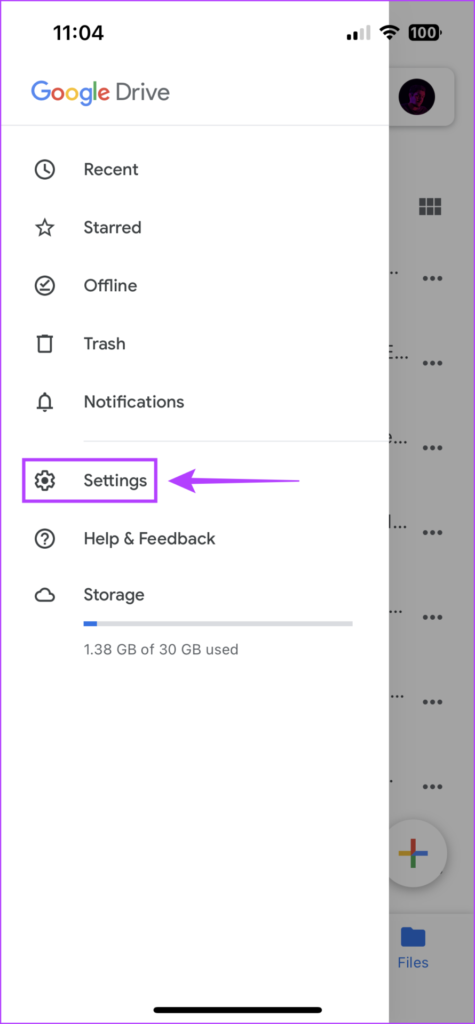Tap the colorful plus new button

[x=414, y=853]
